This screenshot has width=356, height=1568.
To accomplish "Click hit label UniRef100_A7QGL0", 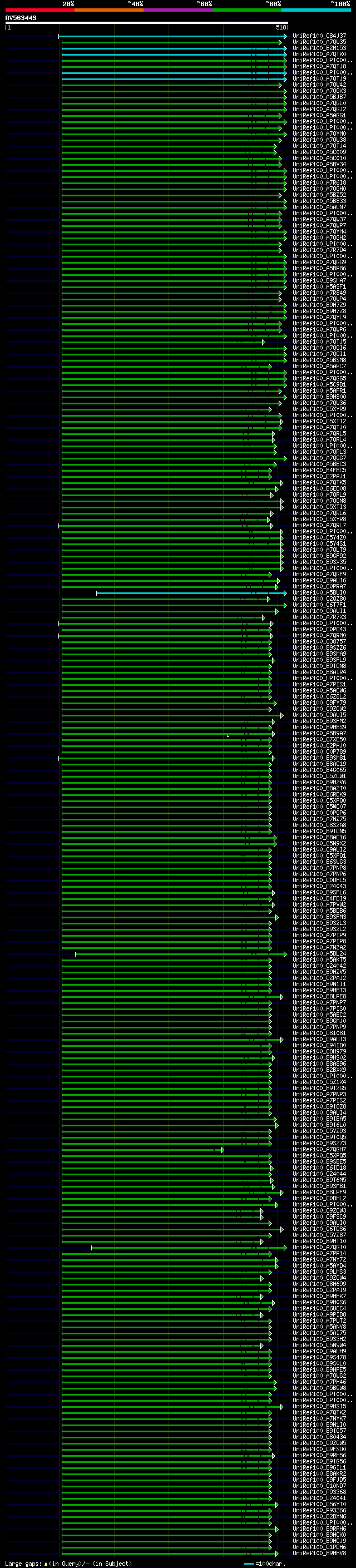I will 319,103.
